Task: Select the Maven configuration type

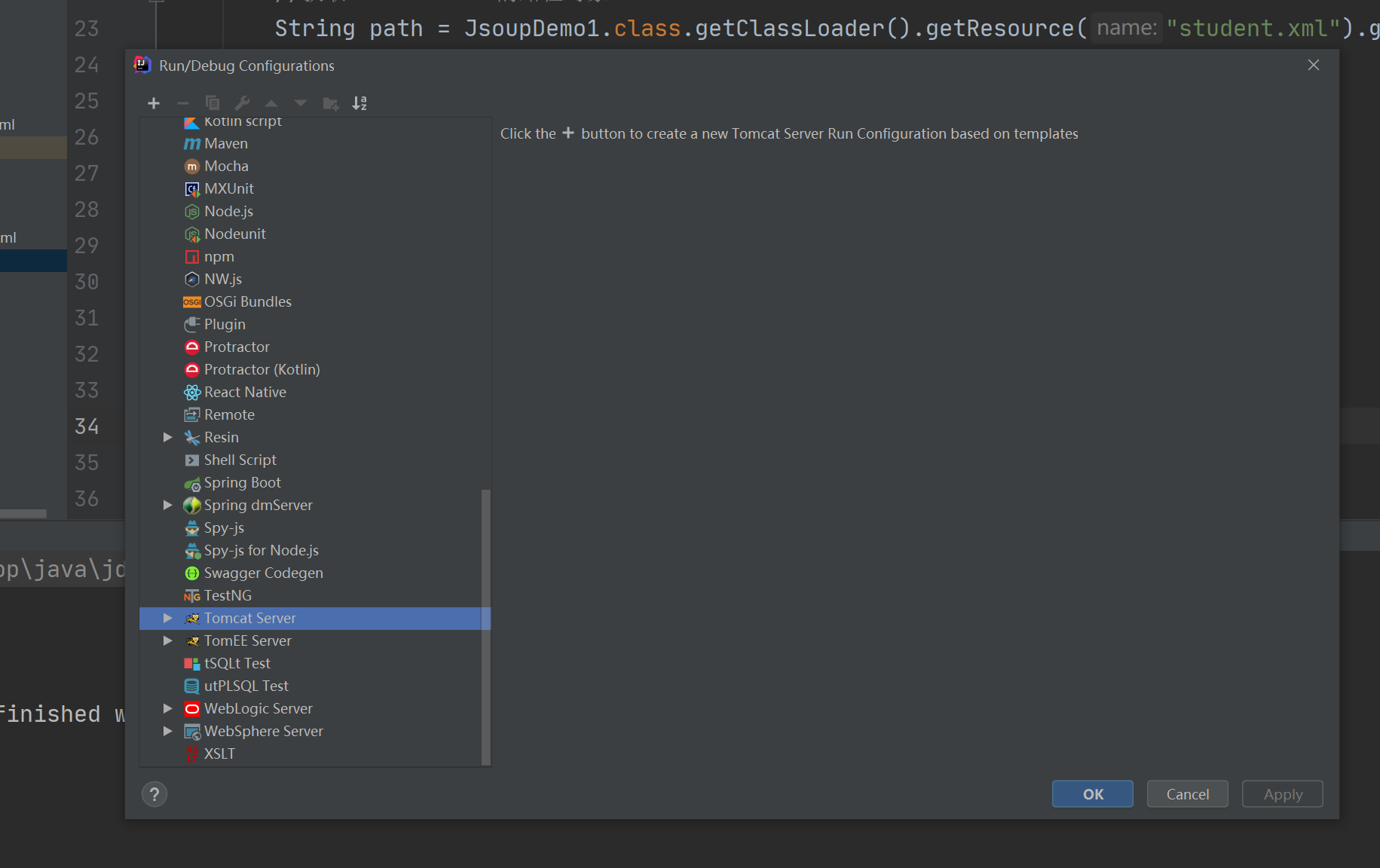Action: coord(315,143)
